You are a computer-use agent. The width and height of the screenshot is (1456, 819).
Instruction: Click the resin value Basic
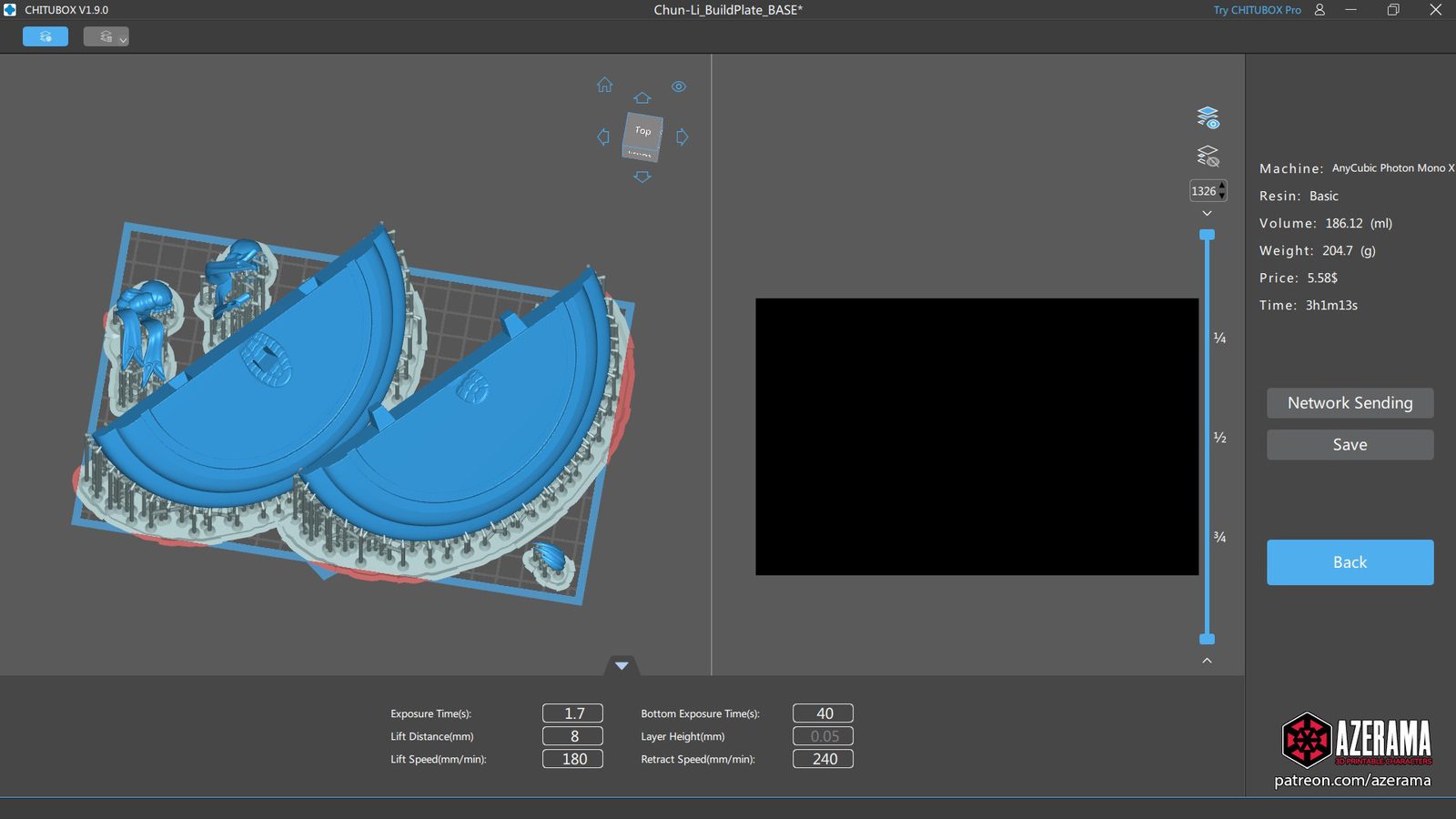1324,196
